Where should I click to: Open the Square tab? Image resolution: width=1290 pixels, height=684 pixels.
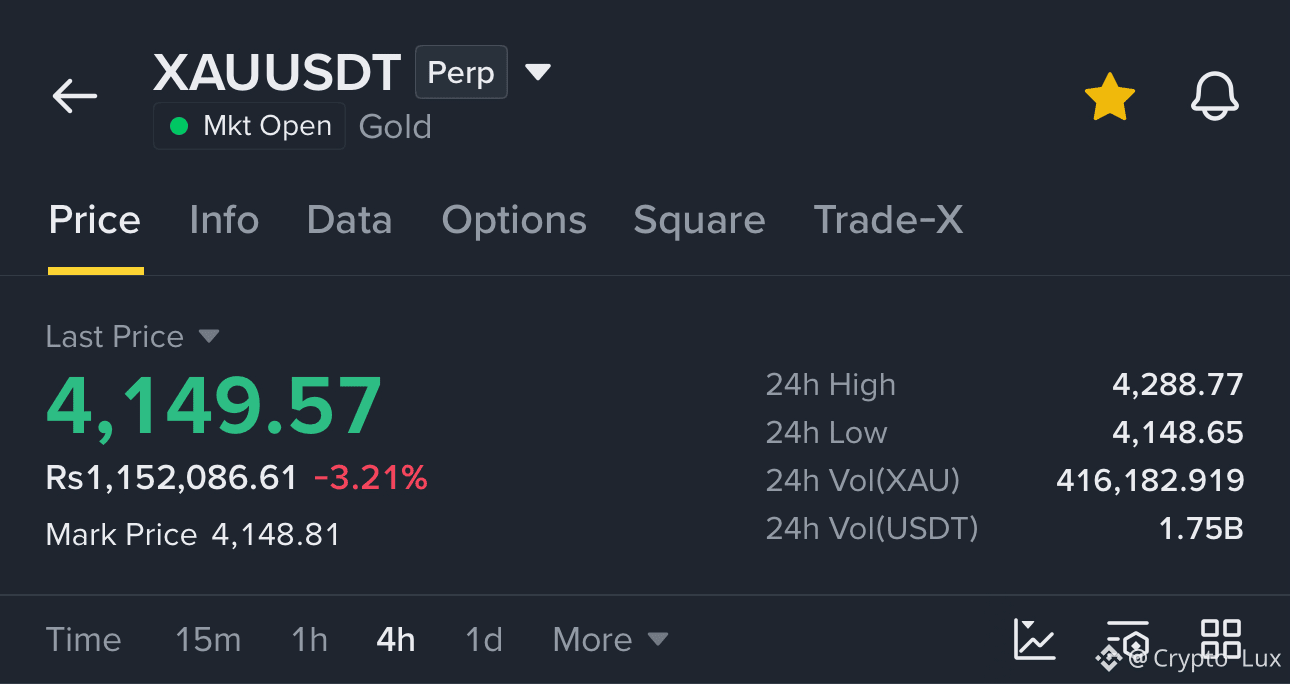(699, 220)
